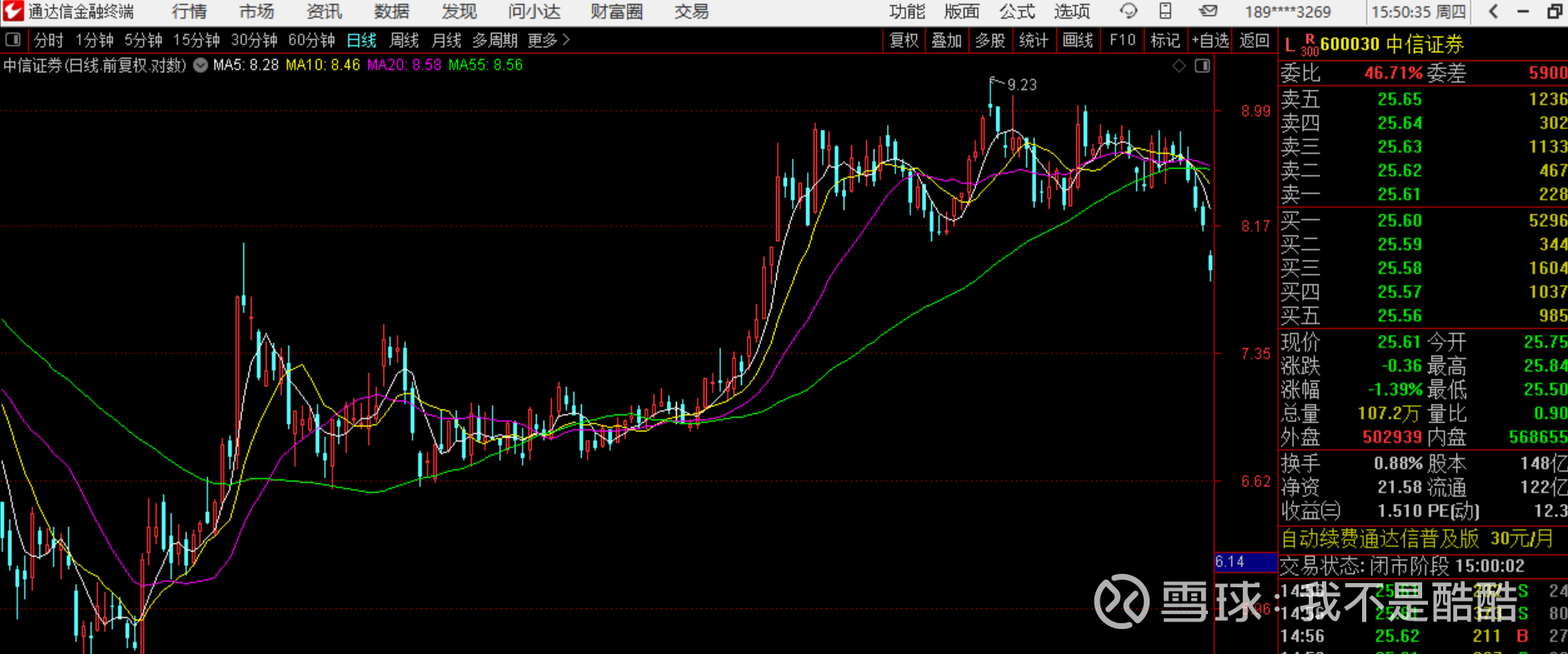Image resolution: width=1568 pixels, height=654 pixels.
Task: Open the 选项 menu
Action: (1072, 12)
